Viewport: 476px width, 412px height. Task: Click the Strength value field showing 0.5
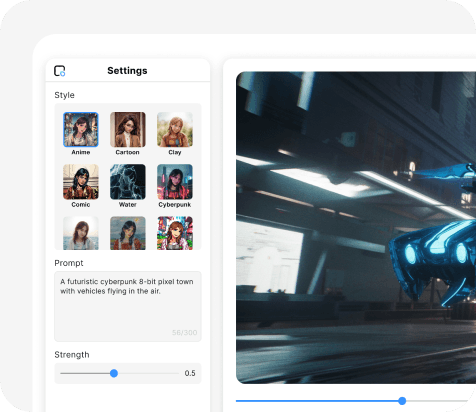tap(190, 373)
